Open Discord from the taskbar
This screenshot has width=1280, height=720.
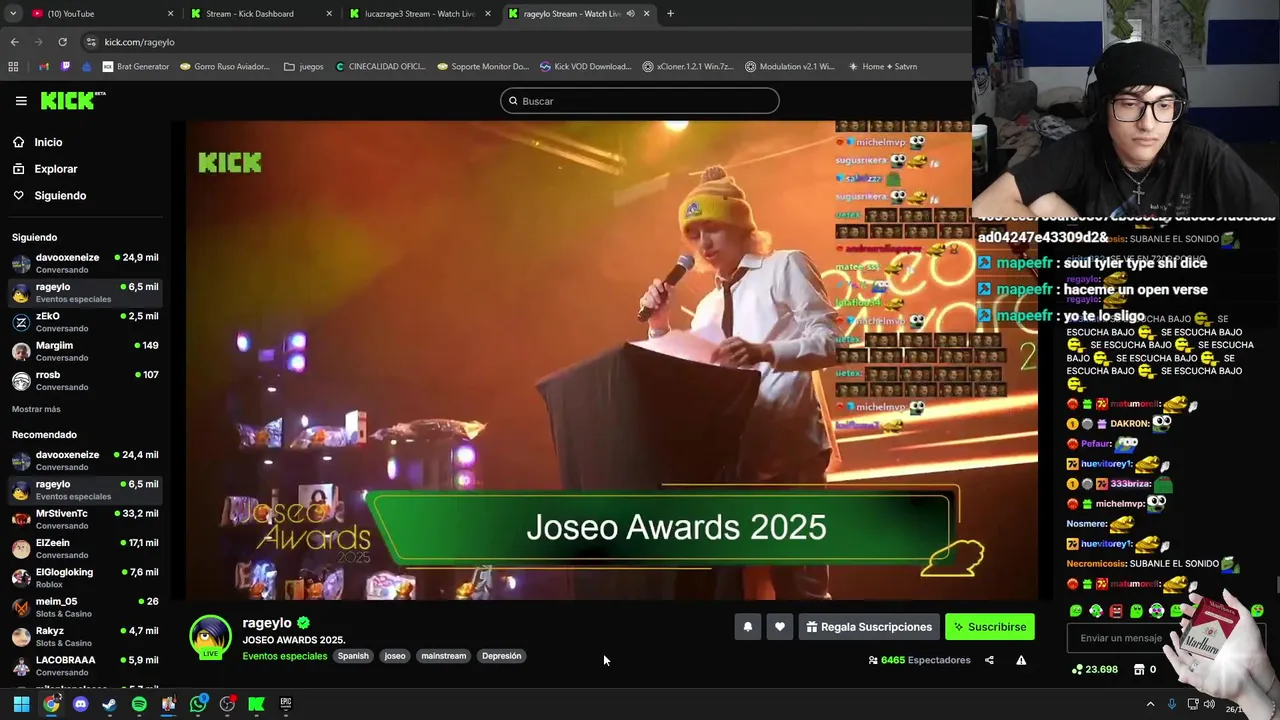pos(81,704)
